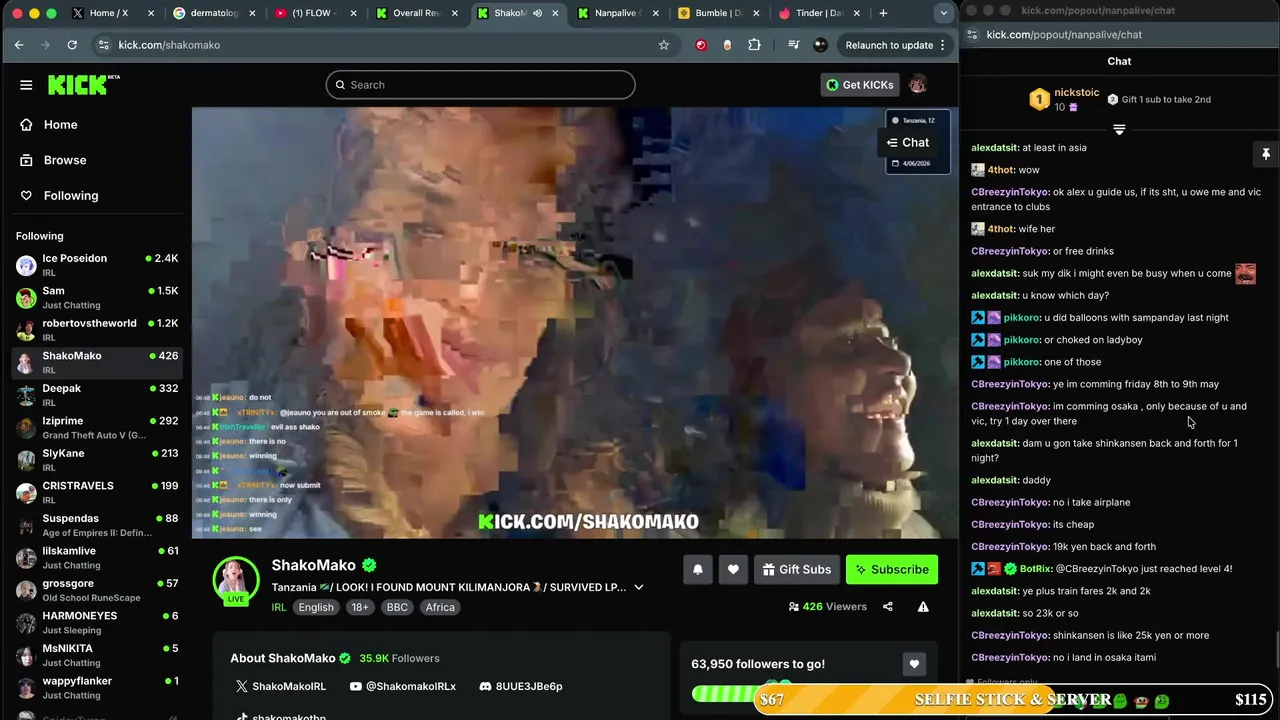Click username alexdatsit in 'daddy' message
Screen dimensions: 1280x720
click(x=995, y=480)
